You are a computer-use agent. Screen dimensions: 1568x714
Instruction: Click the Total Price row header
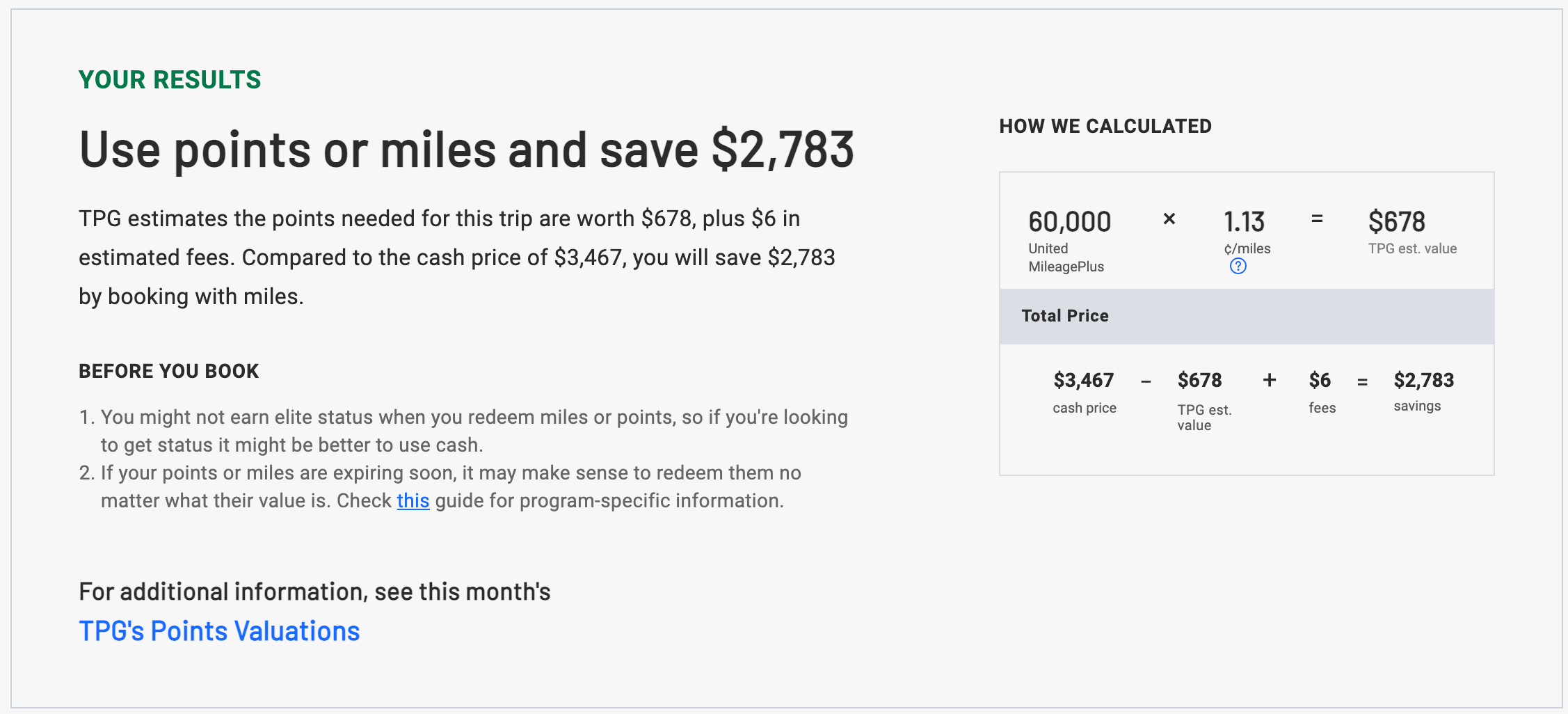tap(1064, 315)
